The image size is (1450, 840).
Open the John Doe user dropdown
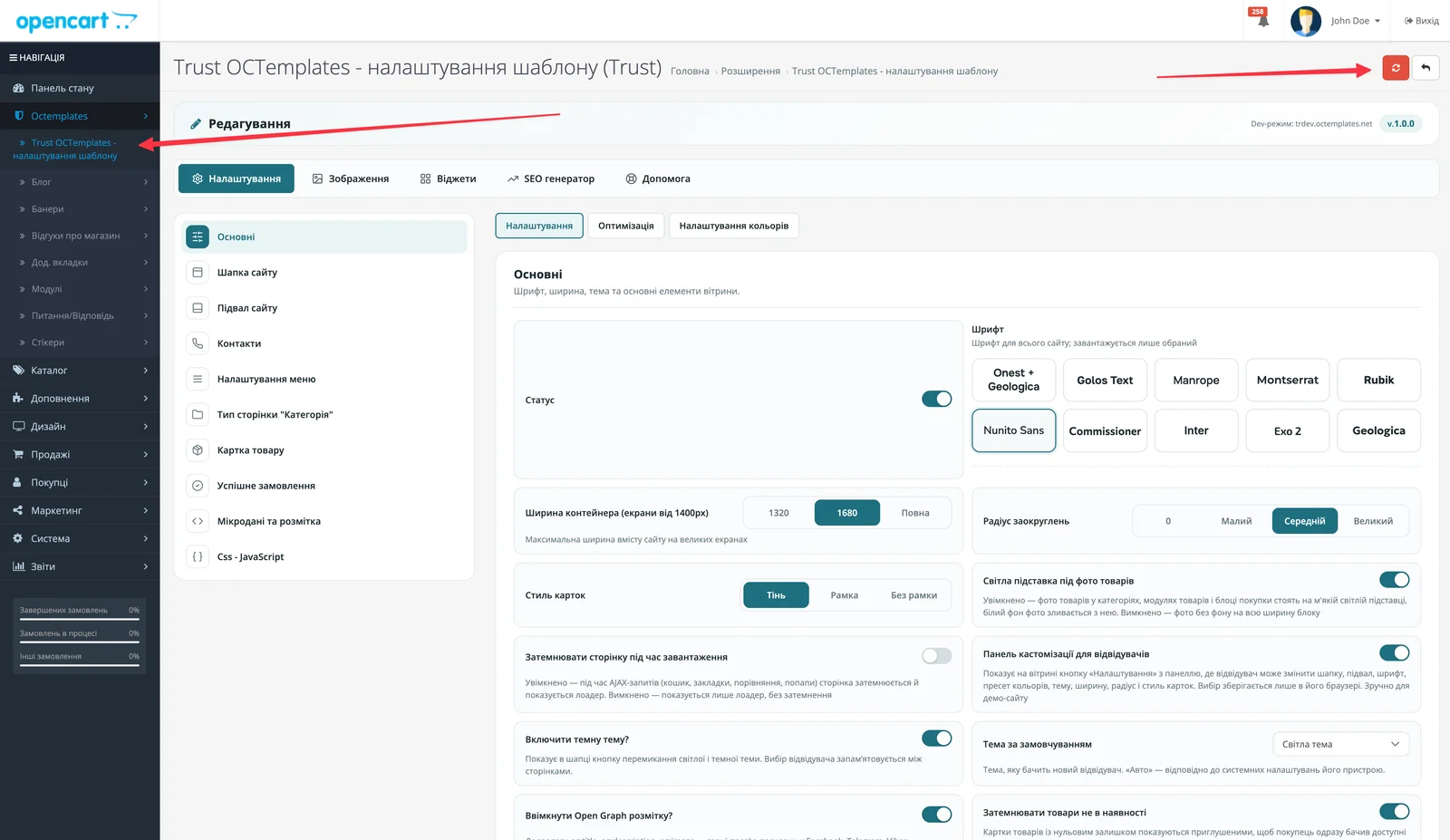click(x=1355, y=21)
